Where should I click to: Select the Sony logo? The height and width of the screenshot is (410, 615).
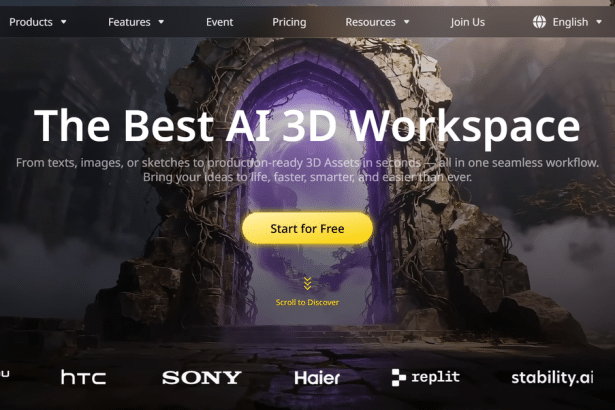[202, 377]
